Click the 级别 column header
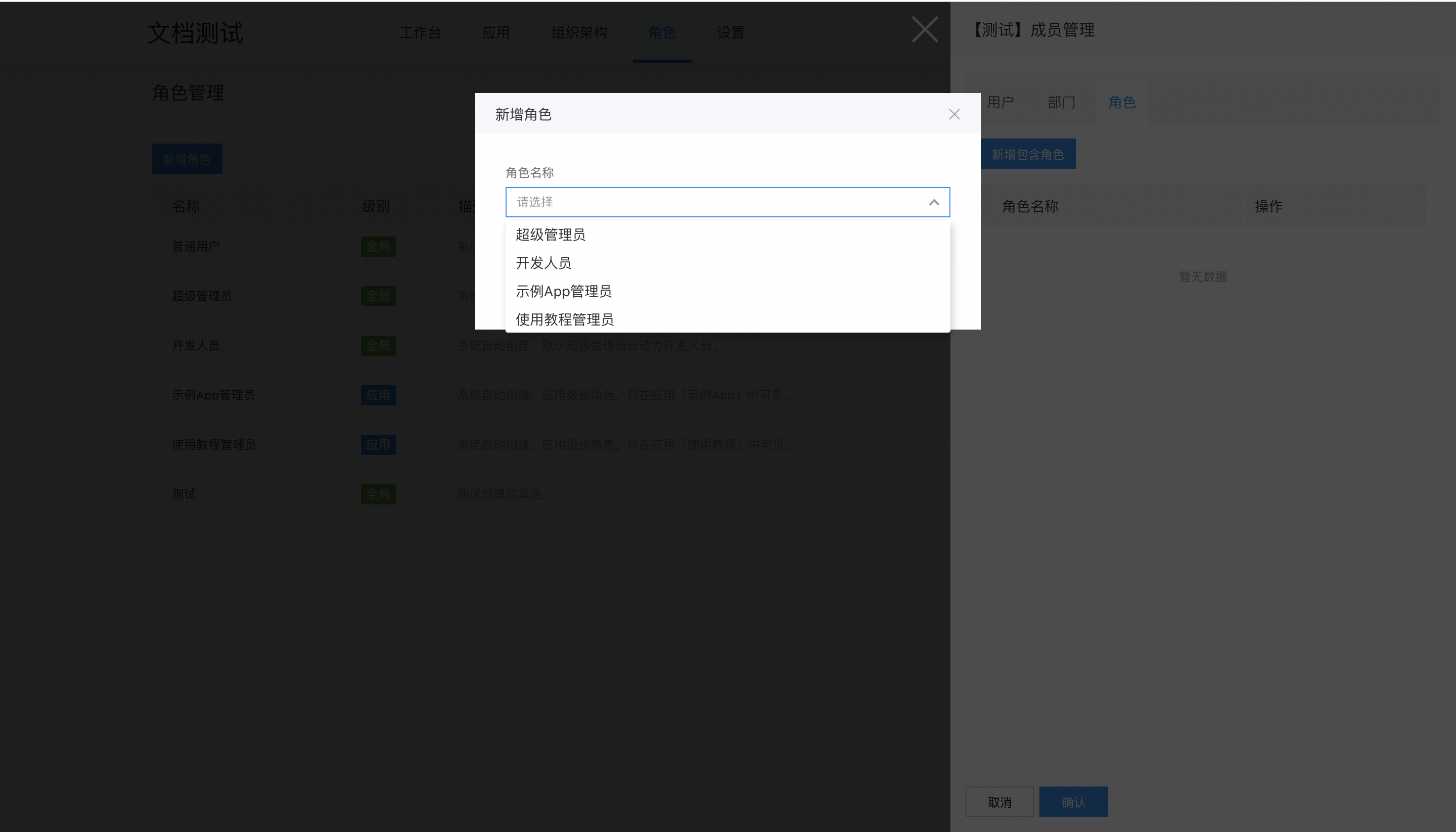Screen dimensions: 1456x832 point(376,206)
